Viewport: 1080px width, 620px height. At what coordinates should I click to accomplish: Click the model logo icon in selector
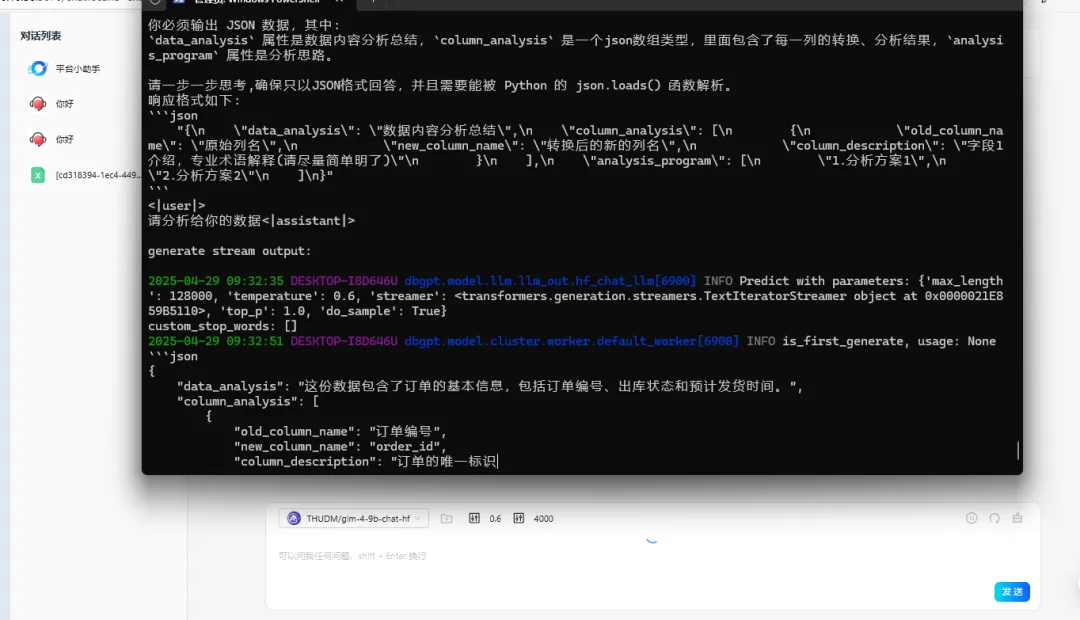click(x=294, y=518)
